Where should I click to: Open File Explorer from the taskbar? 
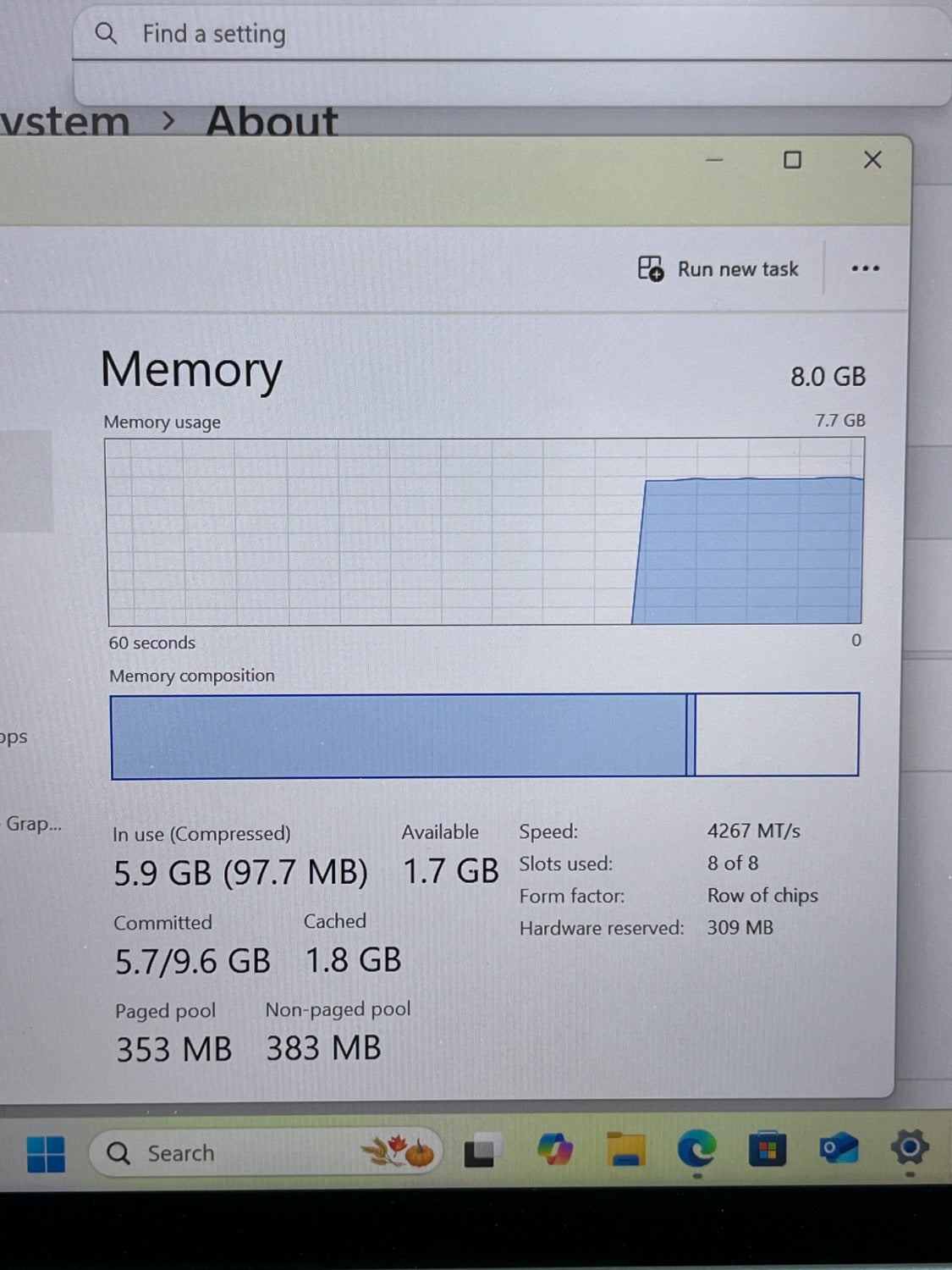(626, 1151)
